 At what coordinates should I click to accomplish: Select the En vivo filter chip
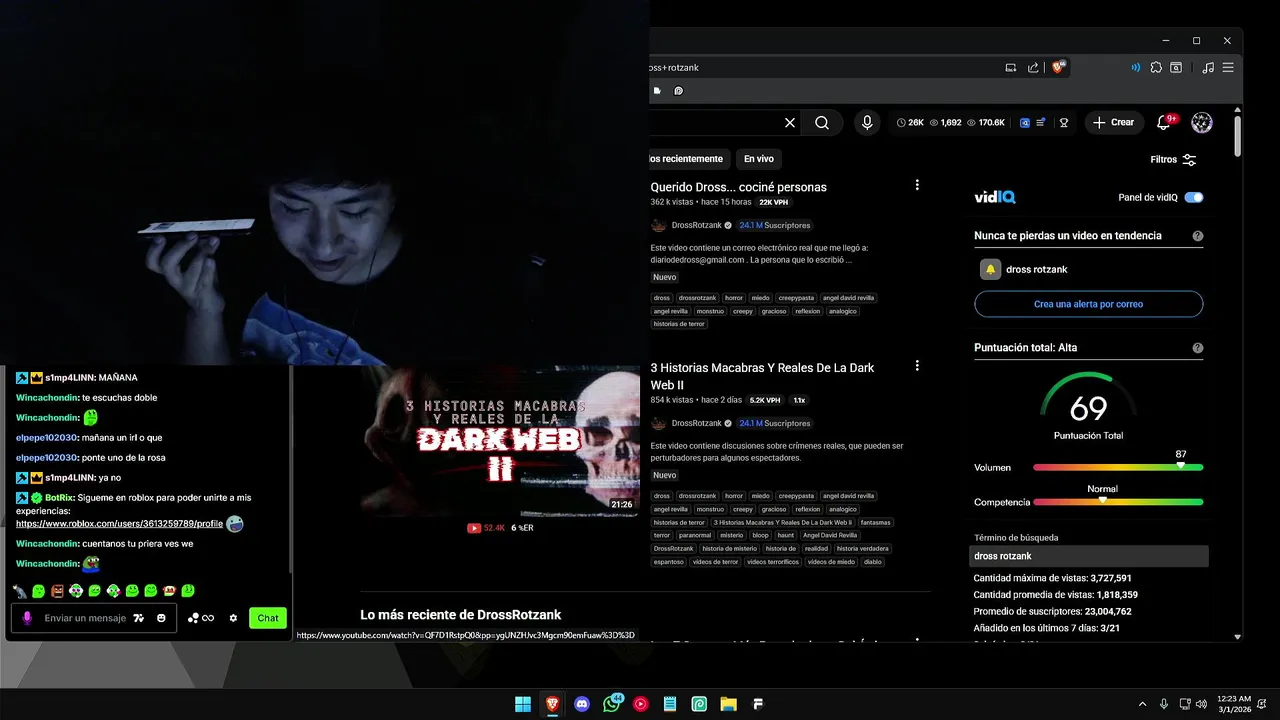pos(758,159)
